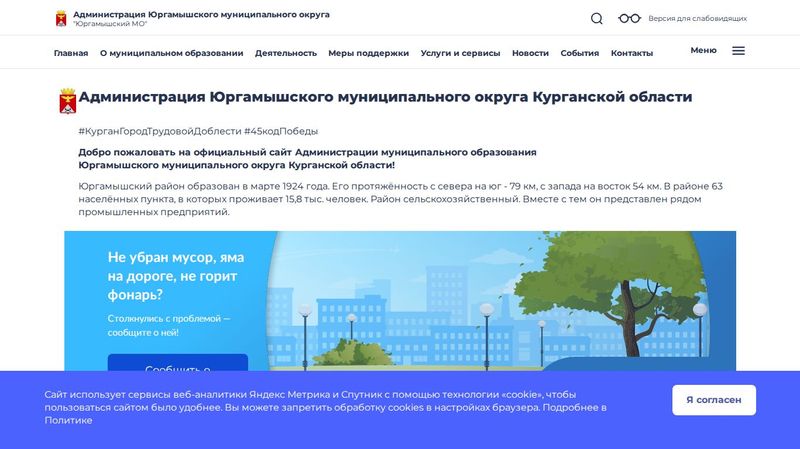The width and height of the screenshot is (800, 449).
Task: Click the site title in header
Action: tap(201, 14)
